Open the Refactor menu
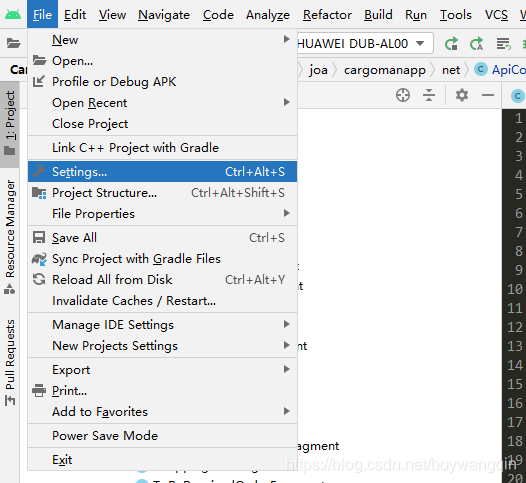The width and height of the screenshot is (526, 483). click(x=327, y=15)
